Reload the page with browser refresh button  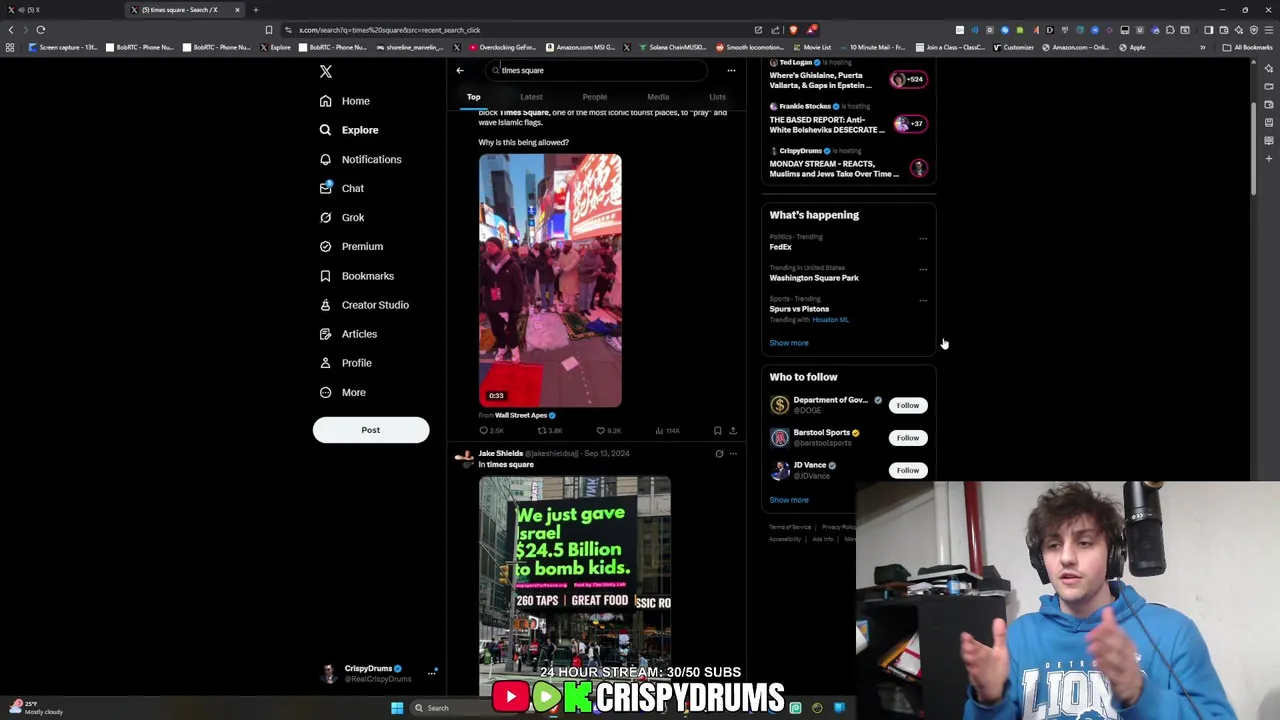tap(41, 30)
